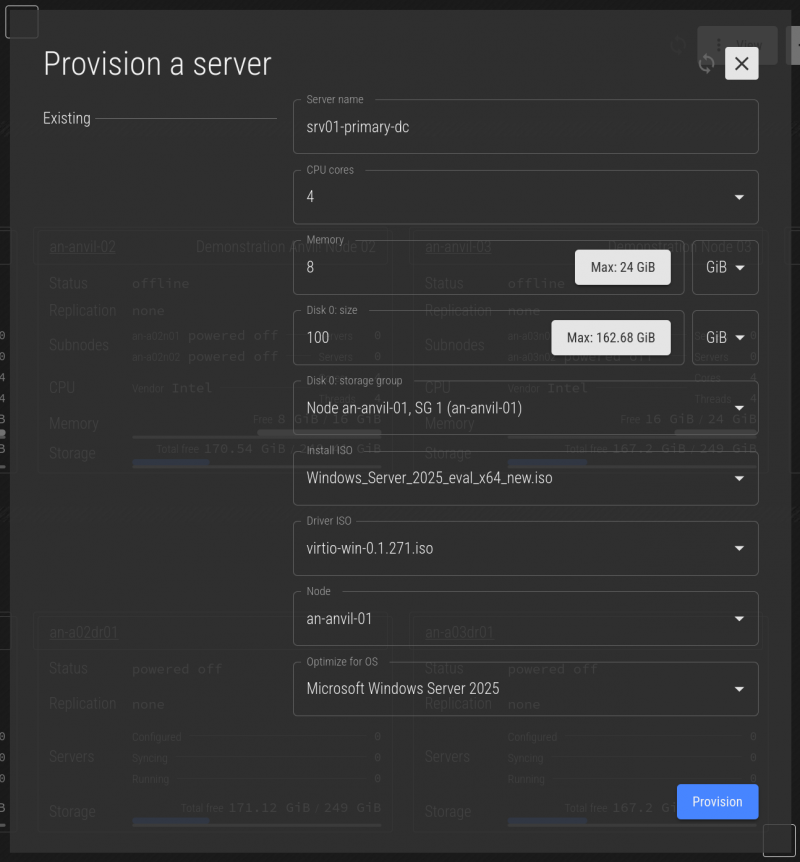Open the an-anvil-02 link in background
Image resolution: width=800 pixels, height=862 pixels.
click(82, 247)
